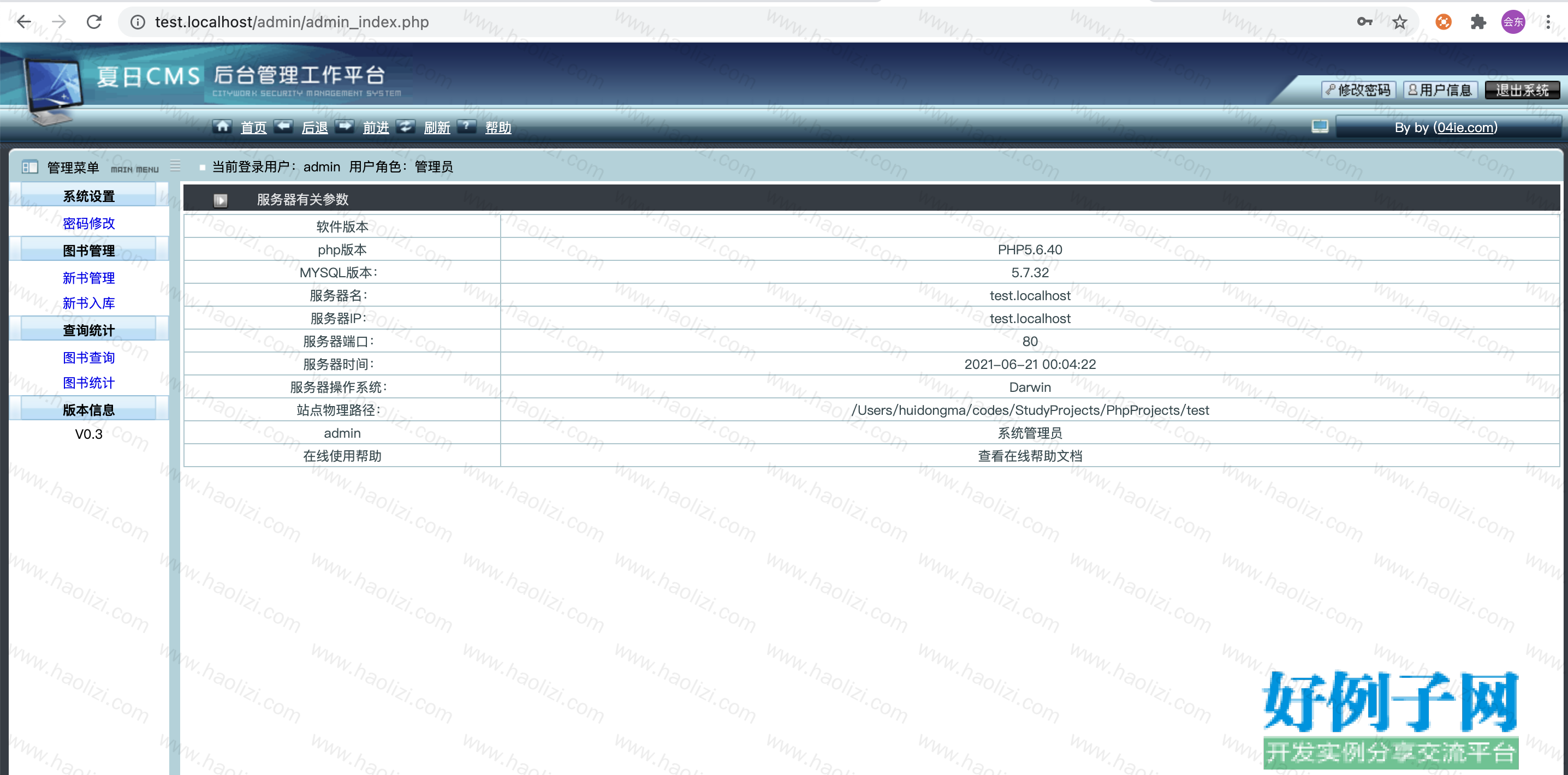The image size is (1568, 775).
Task: Open 新书管理 in sidebar
Action: 89,278
